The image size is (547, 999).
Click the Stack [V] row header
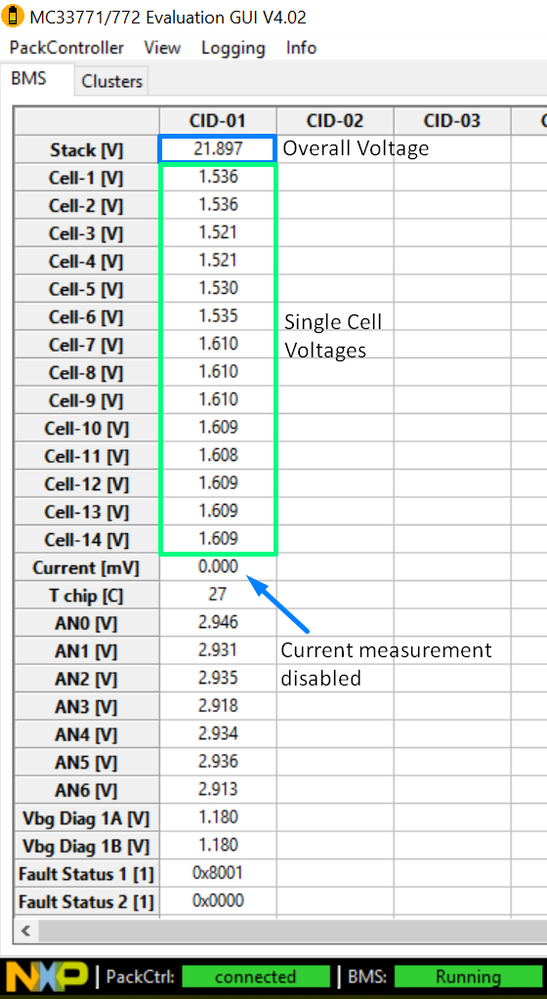tap(87, 150)
